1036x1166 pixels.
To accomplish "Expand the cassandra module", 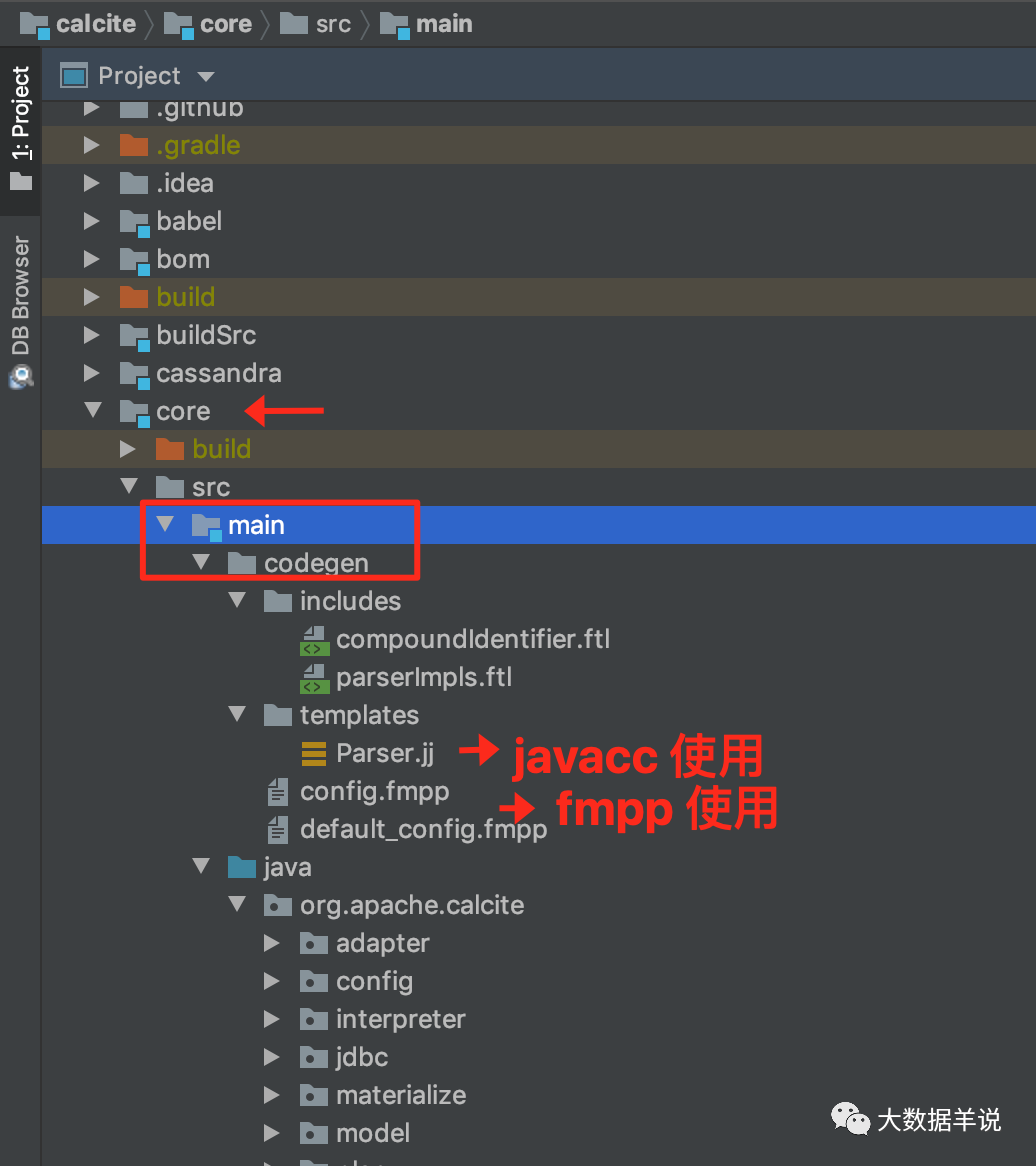I will tap(91, 373).
